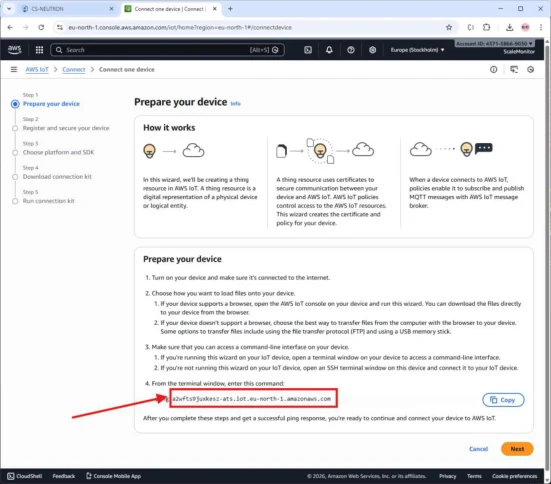Screen dimensions: 551x484
Task: Open the extensions puzzle icon
Action: (486, 27)
